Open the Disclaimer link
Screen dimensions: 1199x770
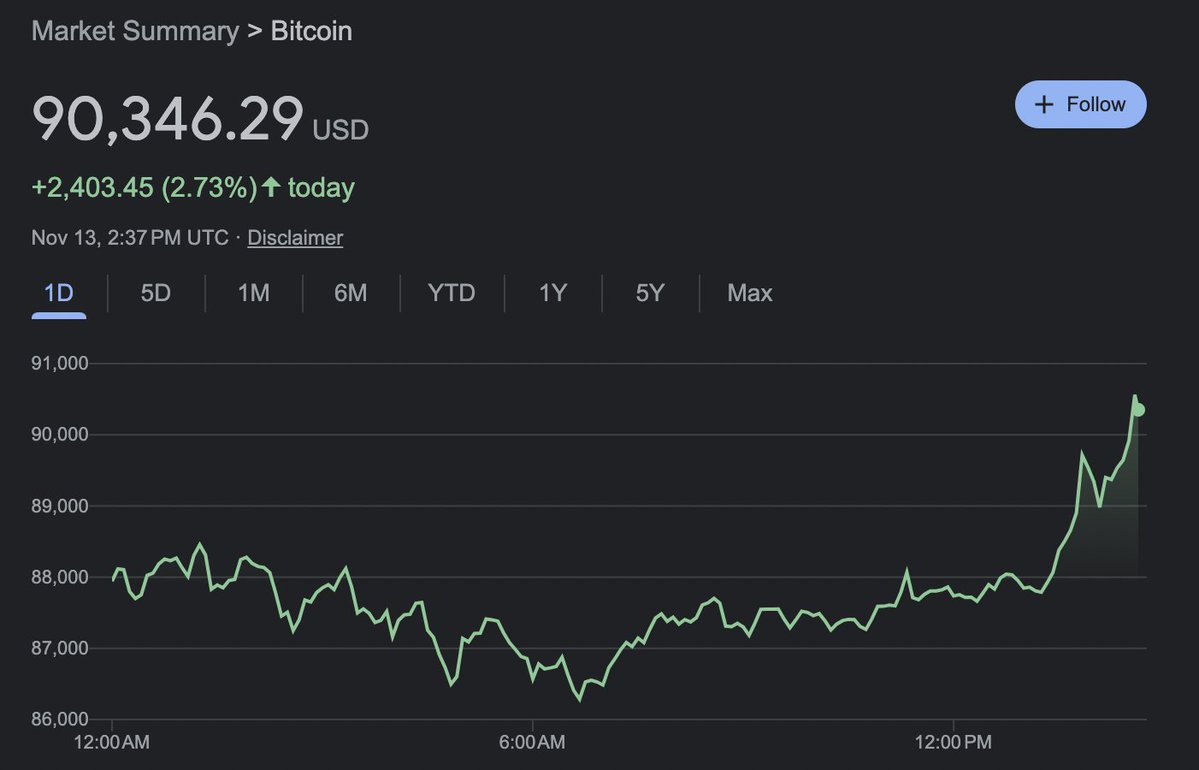(295, 238)
